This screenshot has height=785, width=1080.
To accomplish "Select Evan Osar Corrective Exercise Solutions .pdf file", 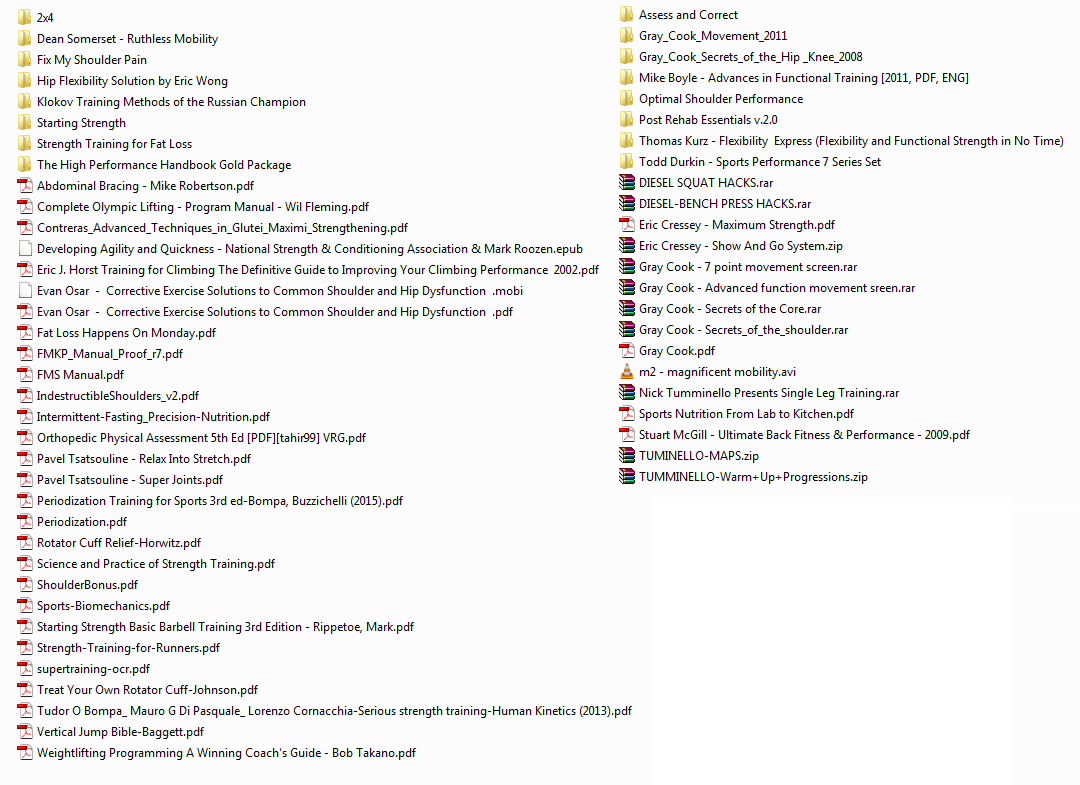I will click(275, 311).
